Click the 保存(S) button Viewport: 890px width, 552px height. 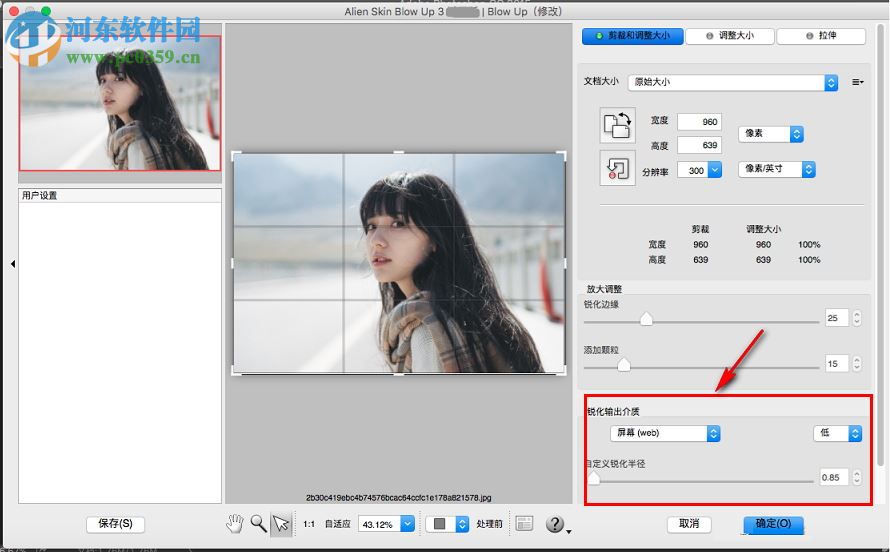(115, 524)
